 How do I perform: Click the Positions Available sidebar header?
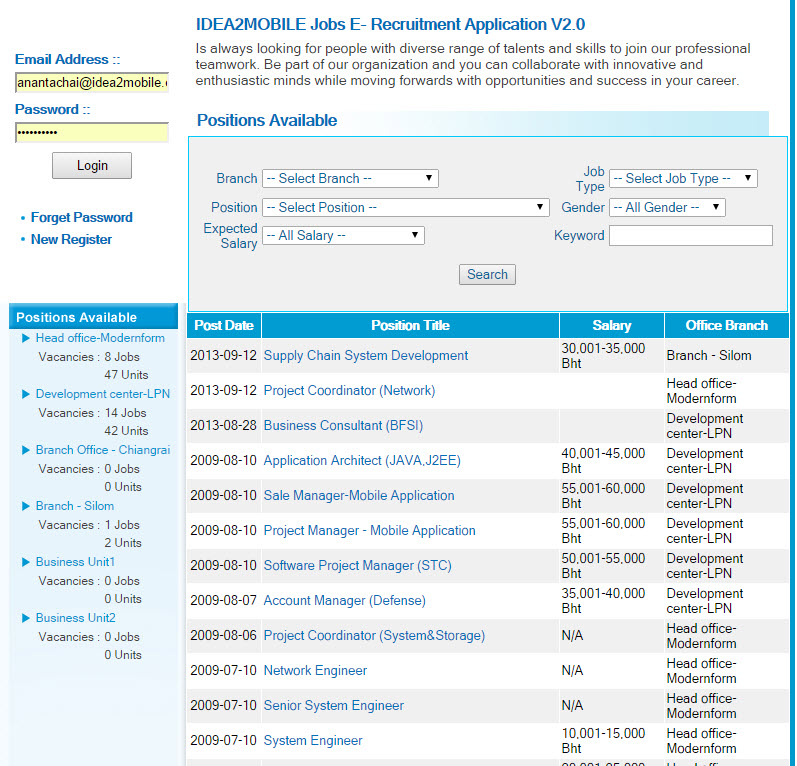click(94, 317)
